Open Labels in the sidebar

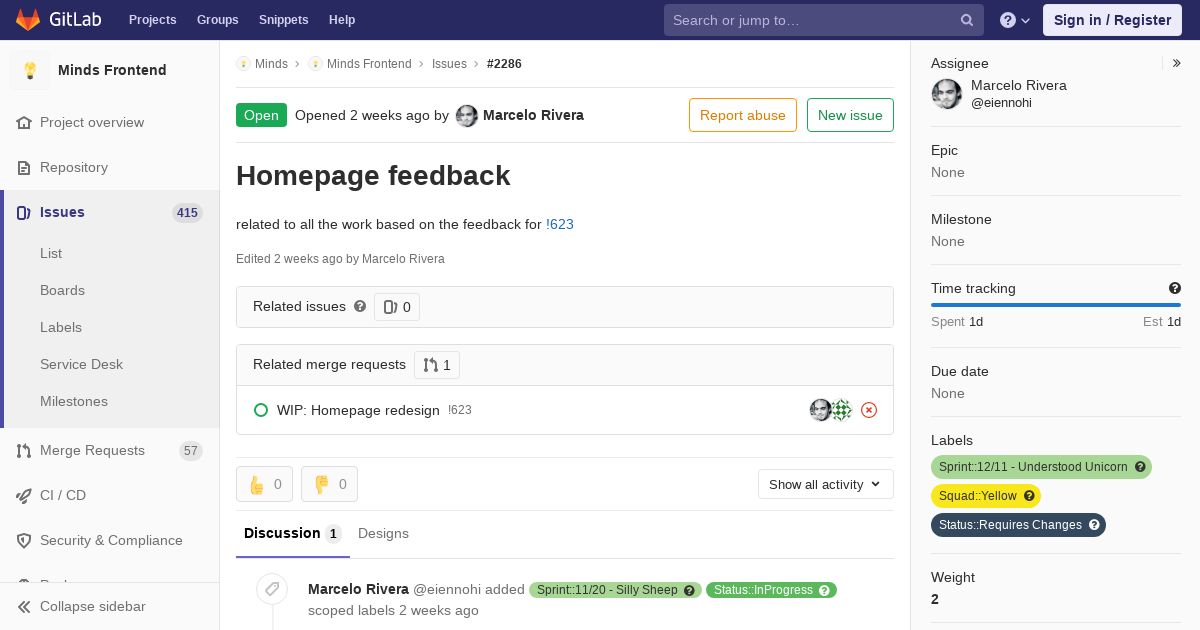pyautogui.click(x=61, y=327)
